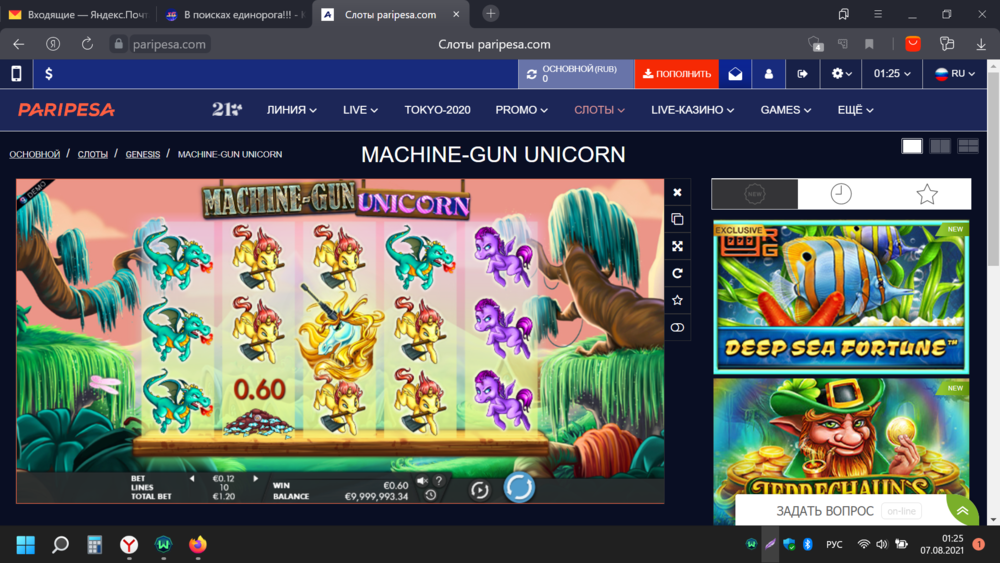The width and height of the screenshot is (1000, 563).
Task: Open the settings gear dropdown
Action: click(841, 74)
